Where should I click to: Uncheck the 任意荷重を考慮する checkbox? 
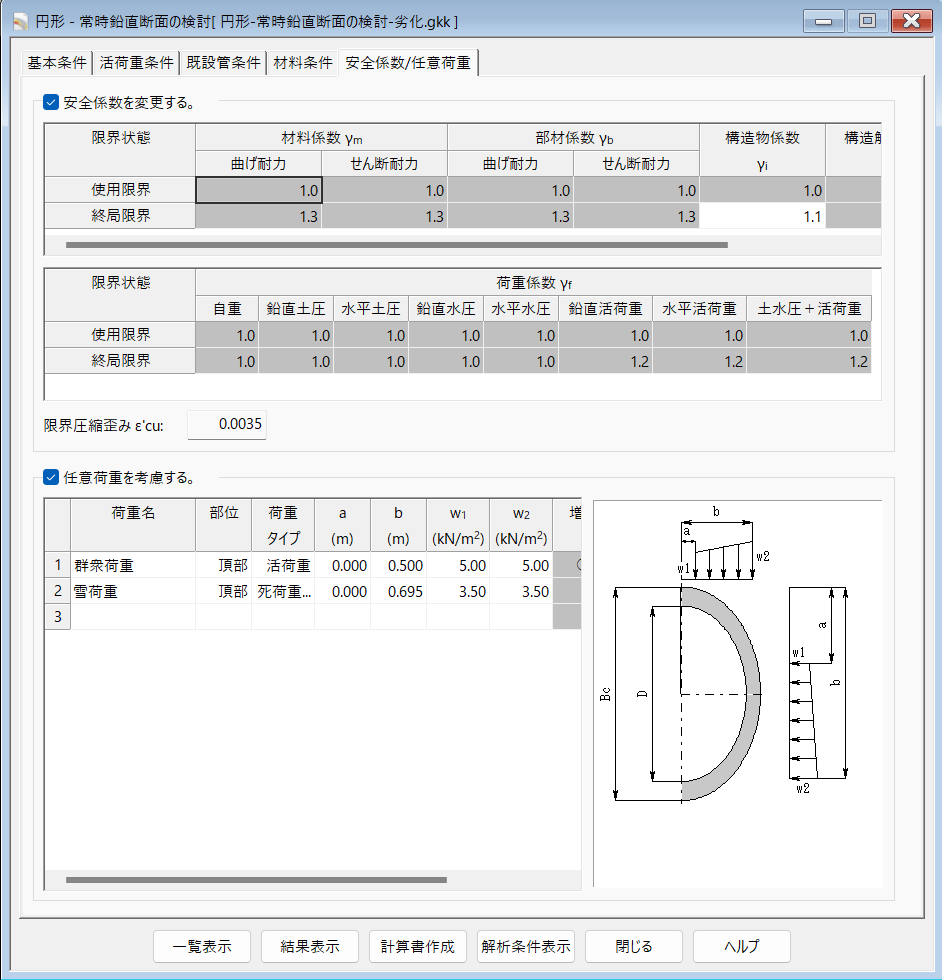point(51,478)
